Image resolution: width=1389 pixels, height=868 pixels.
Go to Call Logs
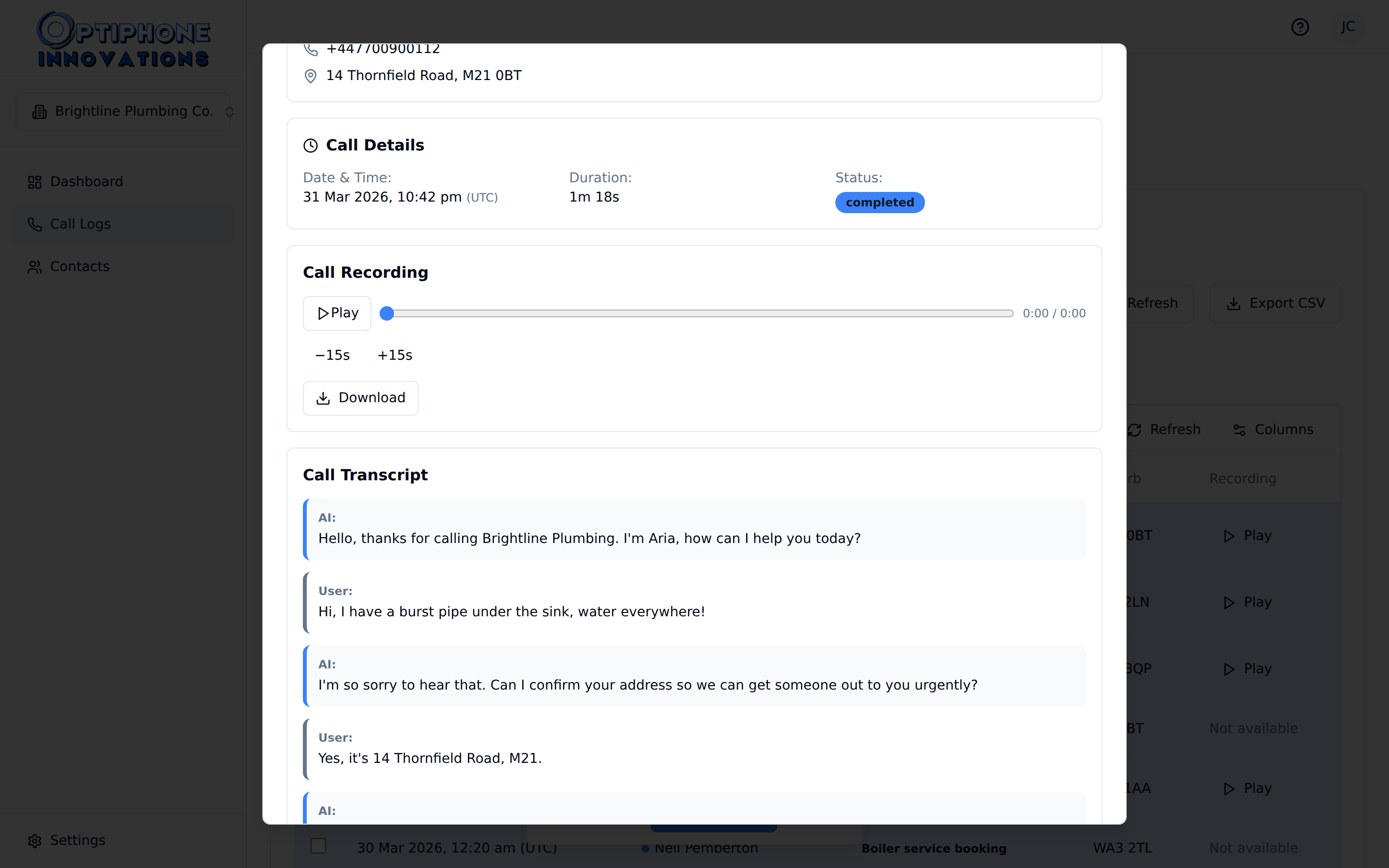tap(123, 224)
